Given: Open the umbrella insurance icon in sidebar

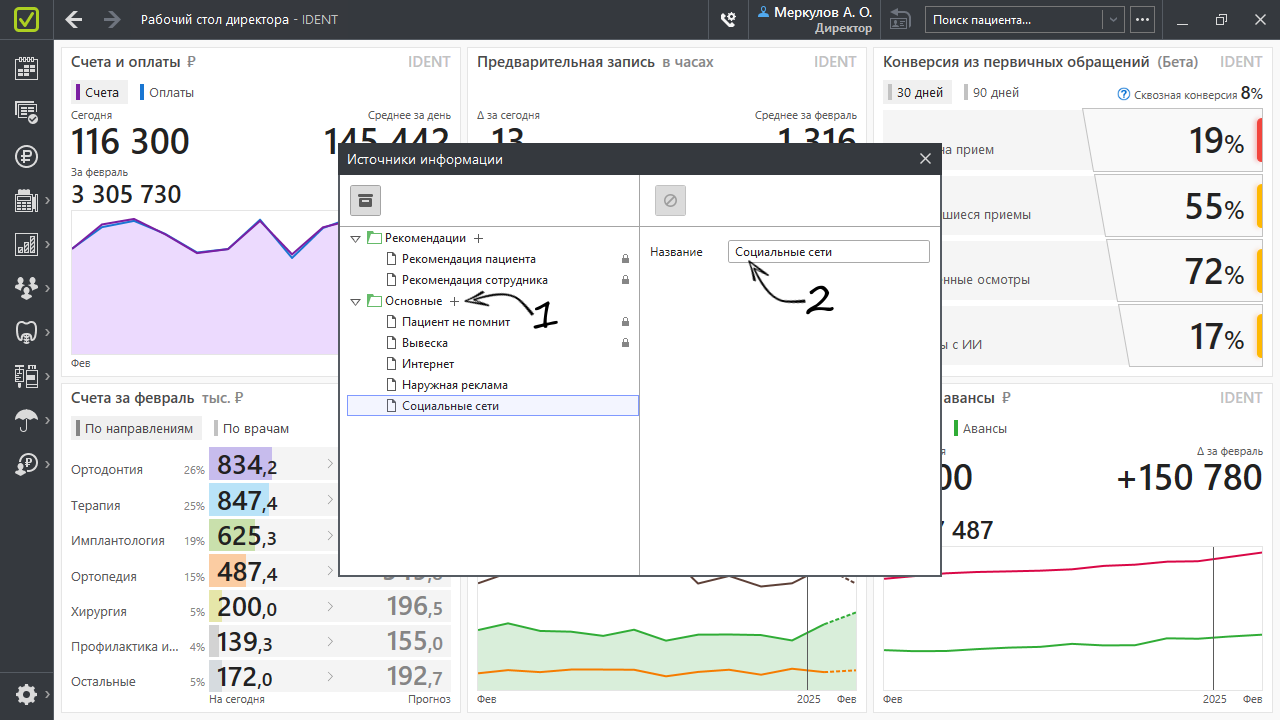Looking at the screenshot, I should (27, 420).
